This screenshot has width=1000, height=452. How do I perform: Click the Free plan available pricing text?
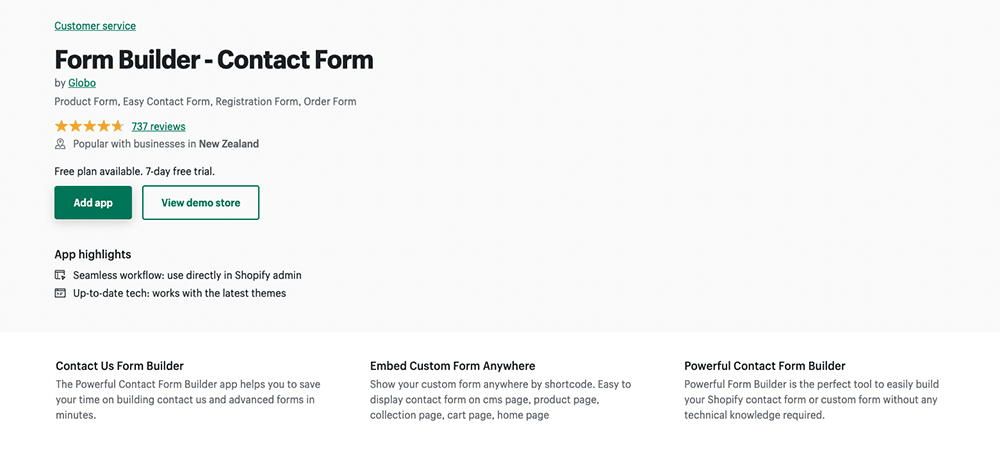pos(134,172)
